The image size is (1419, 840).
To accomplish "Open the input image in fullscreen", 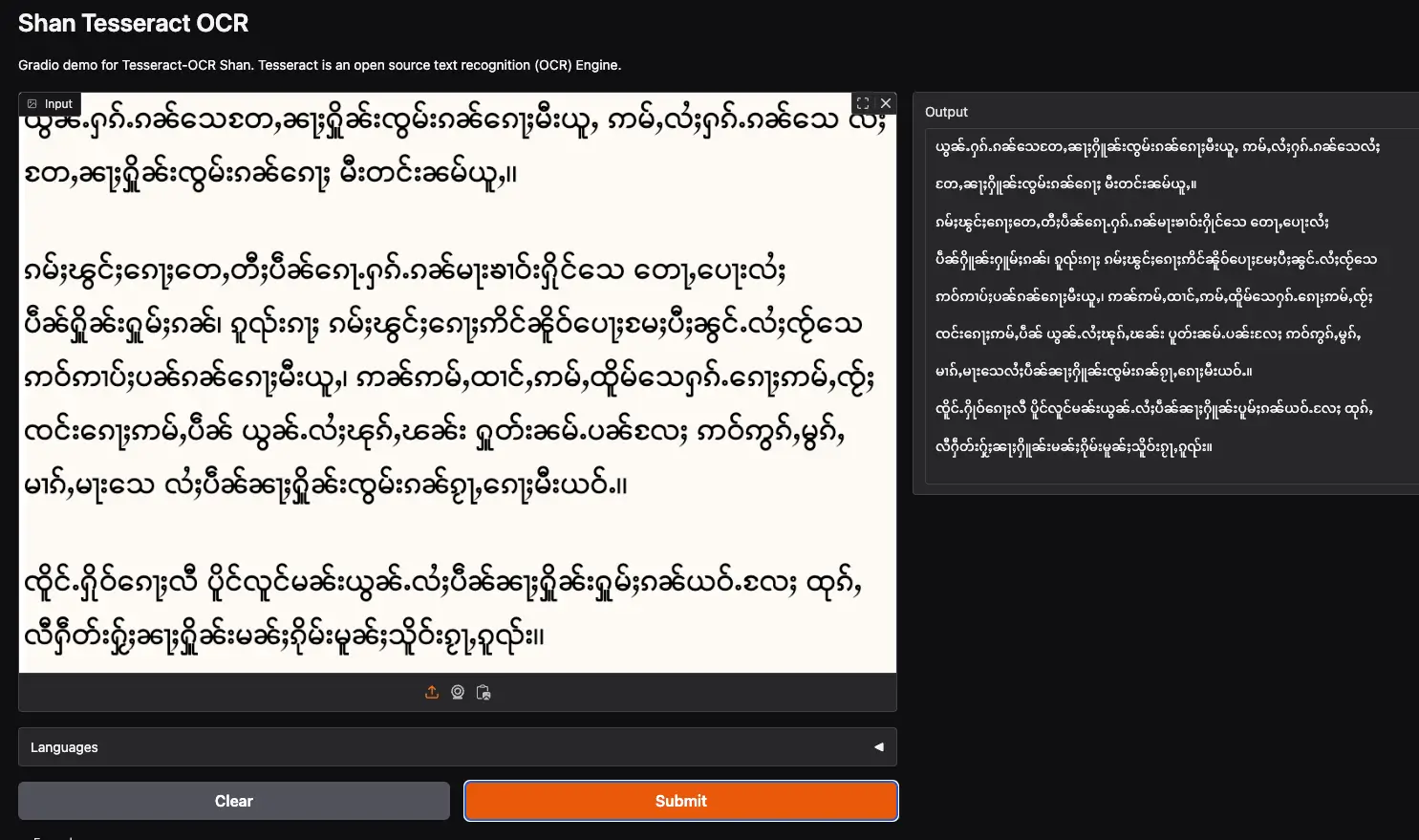I will click(x=863, y=103).
